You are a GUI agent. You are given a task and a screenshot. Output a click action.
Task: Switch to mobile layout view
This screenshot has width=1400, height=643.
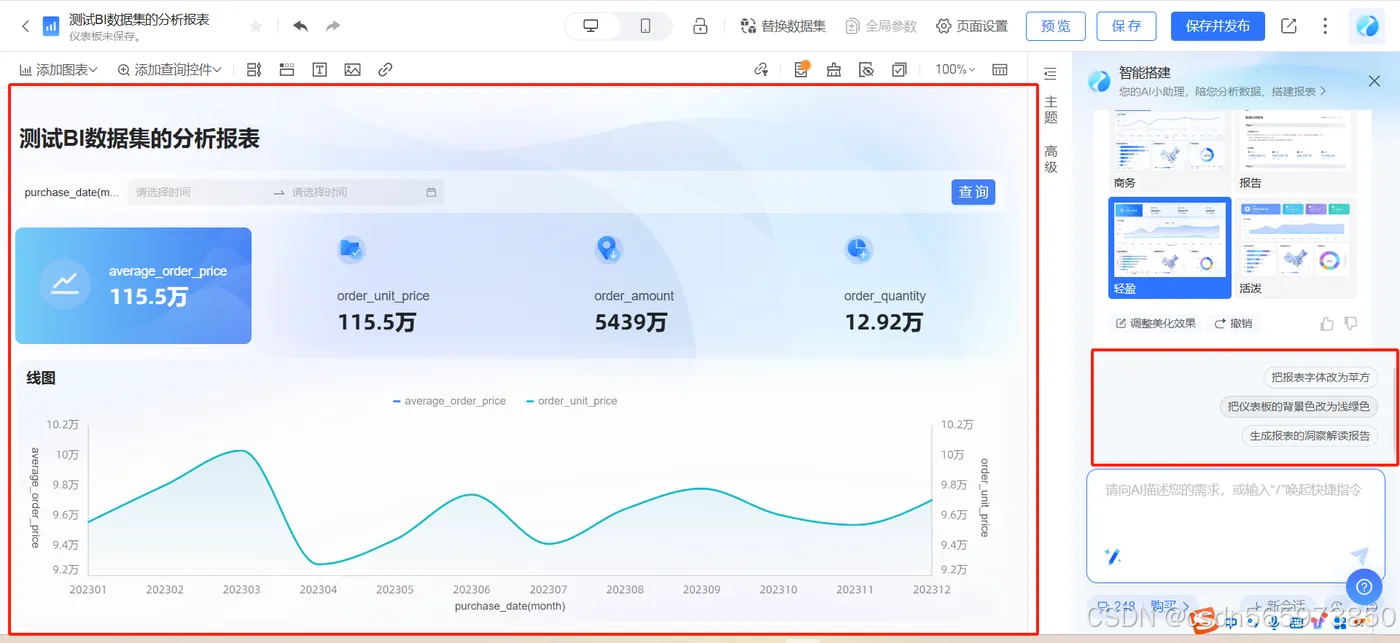tap(646, 26)
